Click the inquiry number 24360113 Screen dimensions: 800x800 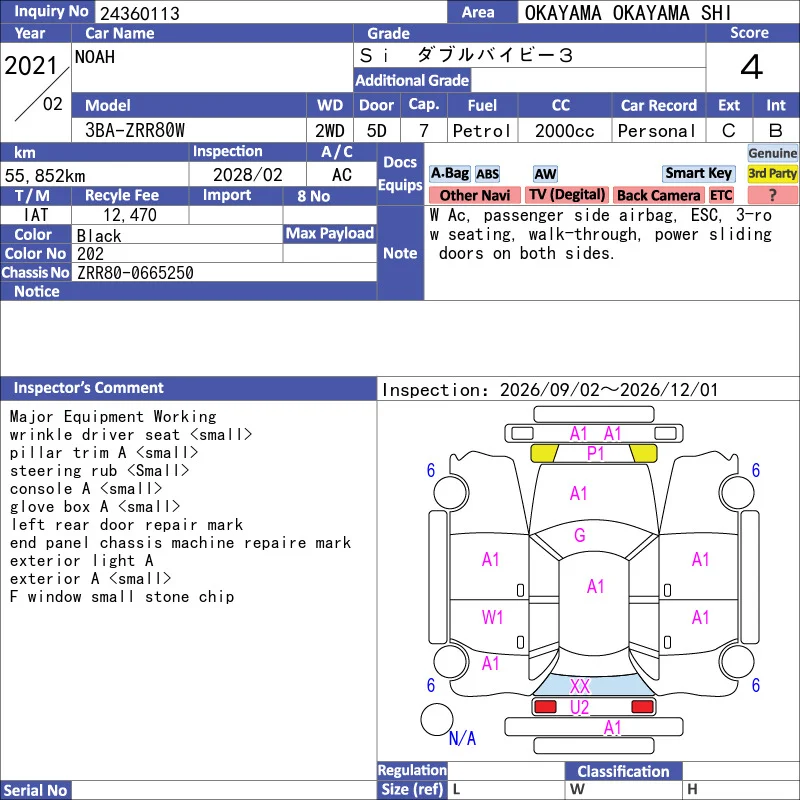[x=140, y=13]
